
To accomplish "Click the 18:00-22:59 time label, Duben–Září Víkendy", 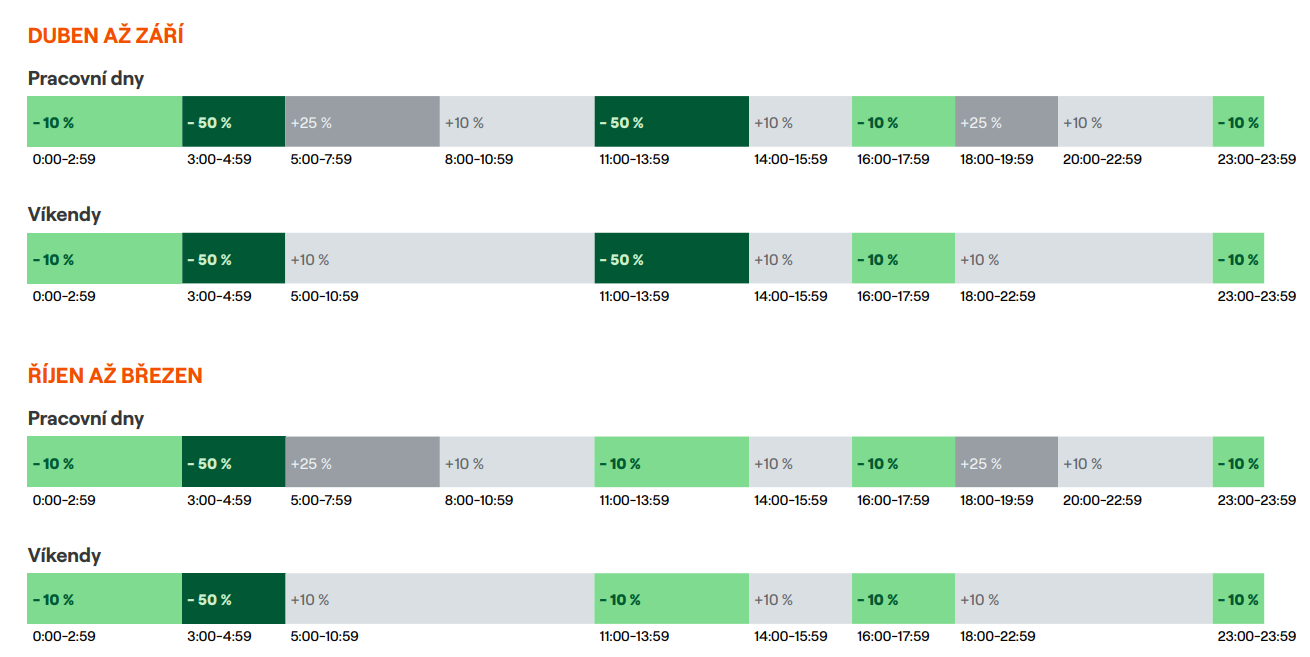I will (x=997, y=296).
